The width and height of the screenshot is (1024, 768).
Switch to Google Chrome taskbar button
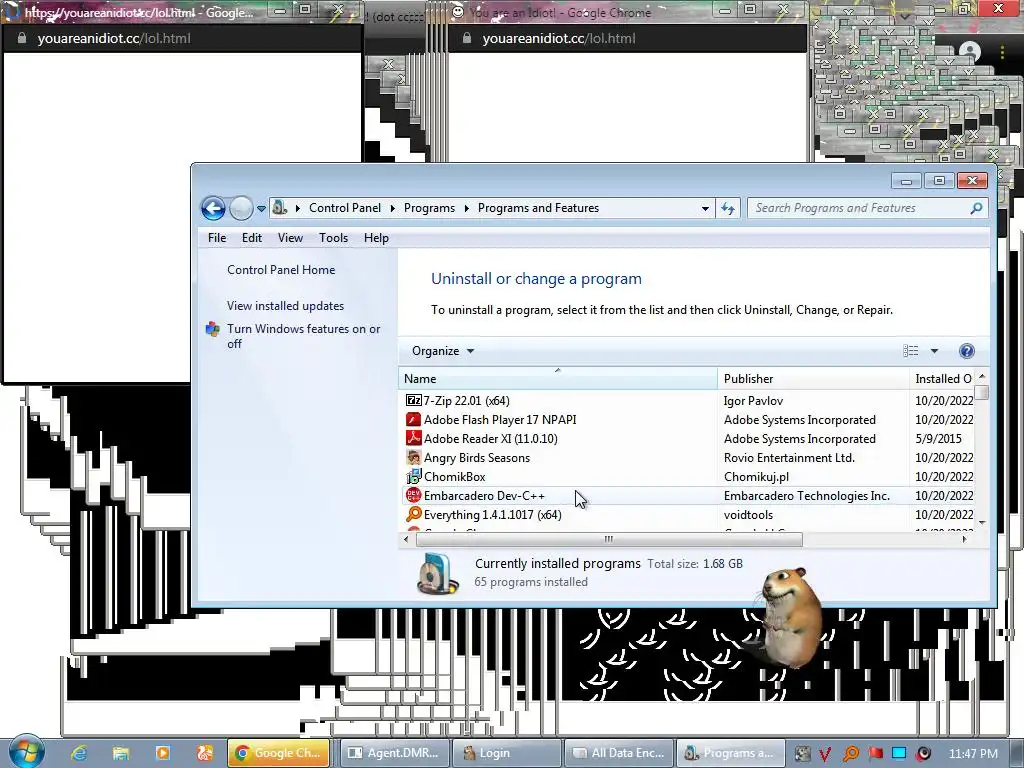point(279,753)
